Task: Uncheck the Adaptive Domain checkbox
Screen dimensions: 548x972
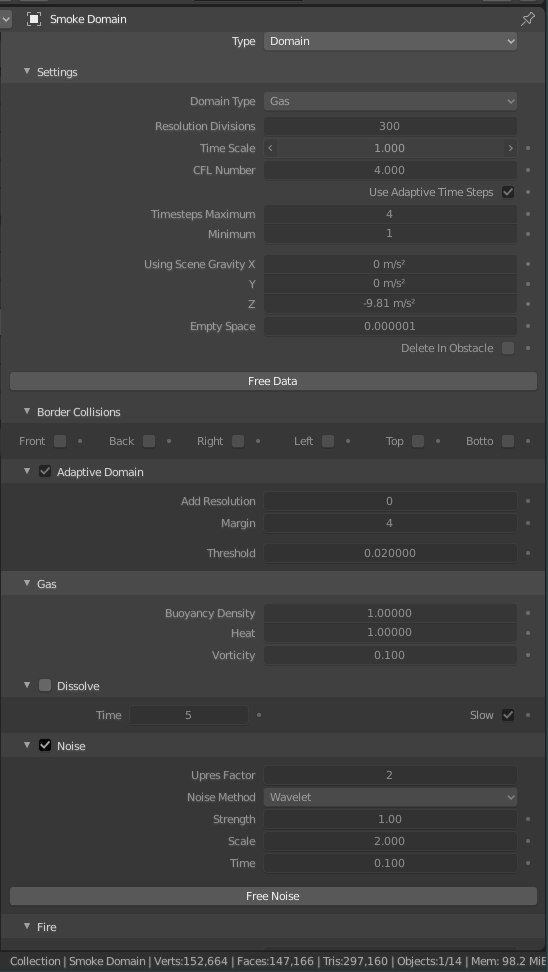Action: [x=45, y=472]
